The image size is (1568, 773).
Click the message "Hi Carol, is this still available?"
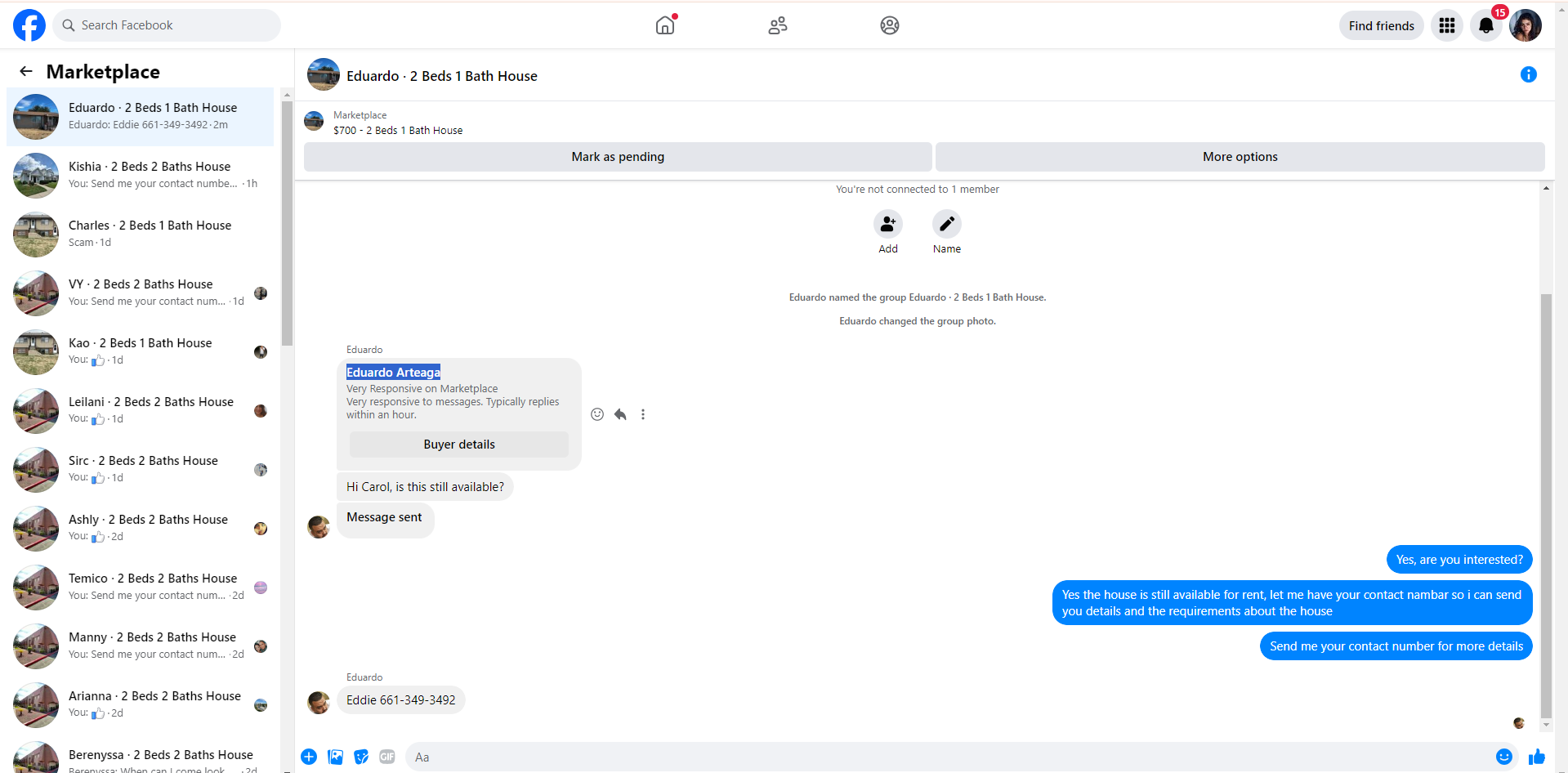coord(425,487)
